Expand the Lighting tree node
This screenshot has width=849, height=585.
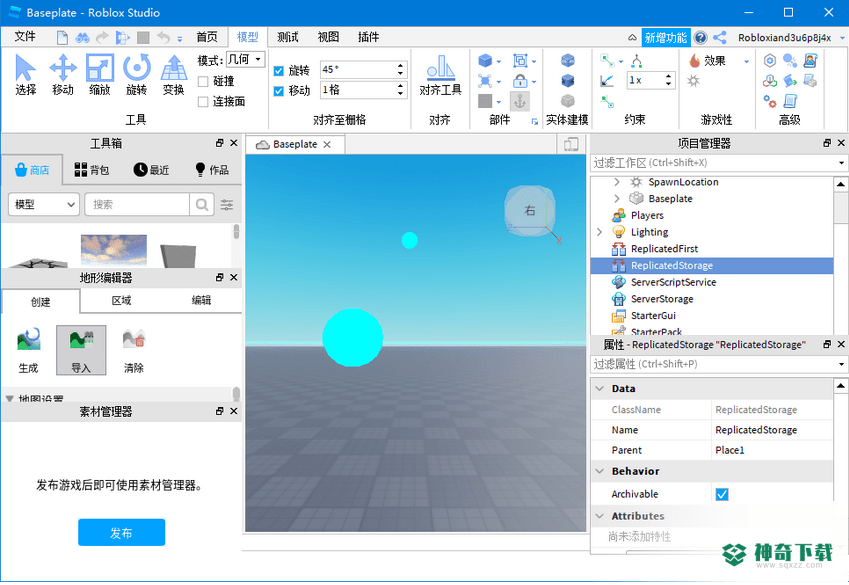coord(599,232)
